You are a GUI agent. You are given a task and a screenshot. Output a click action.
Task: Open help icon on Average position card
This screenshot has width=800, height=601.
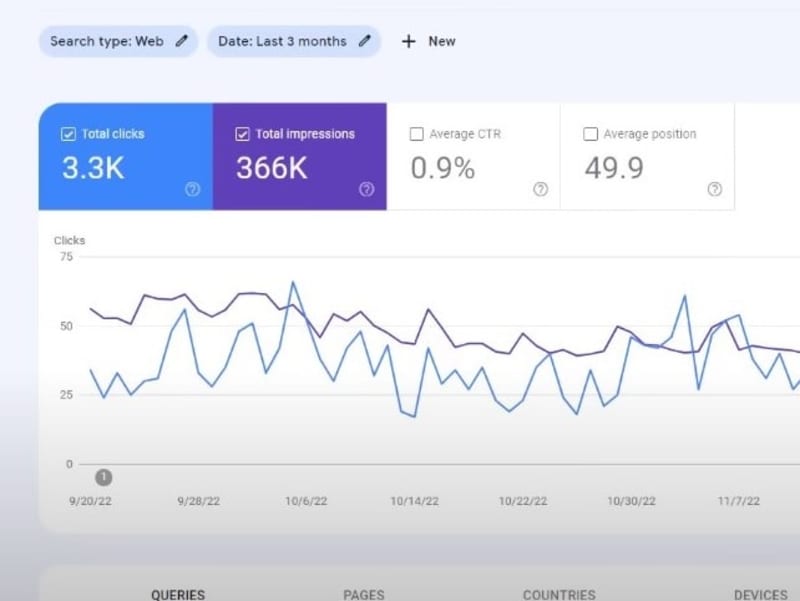(714, 189)
